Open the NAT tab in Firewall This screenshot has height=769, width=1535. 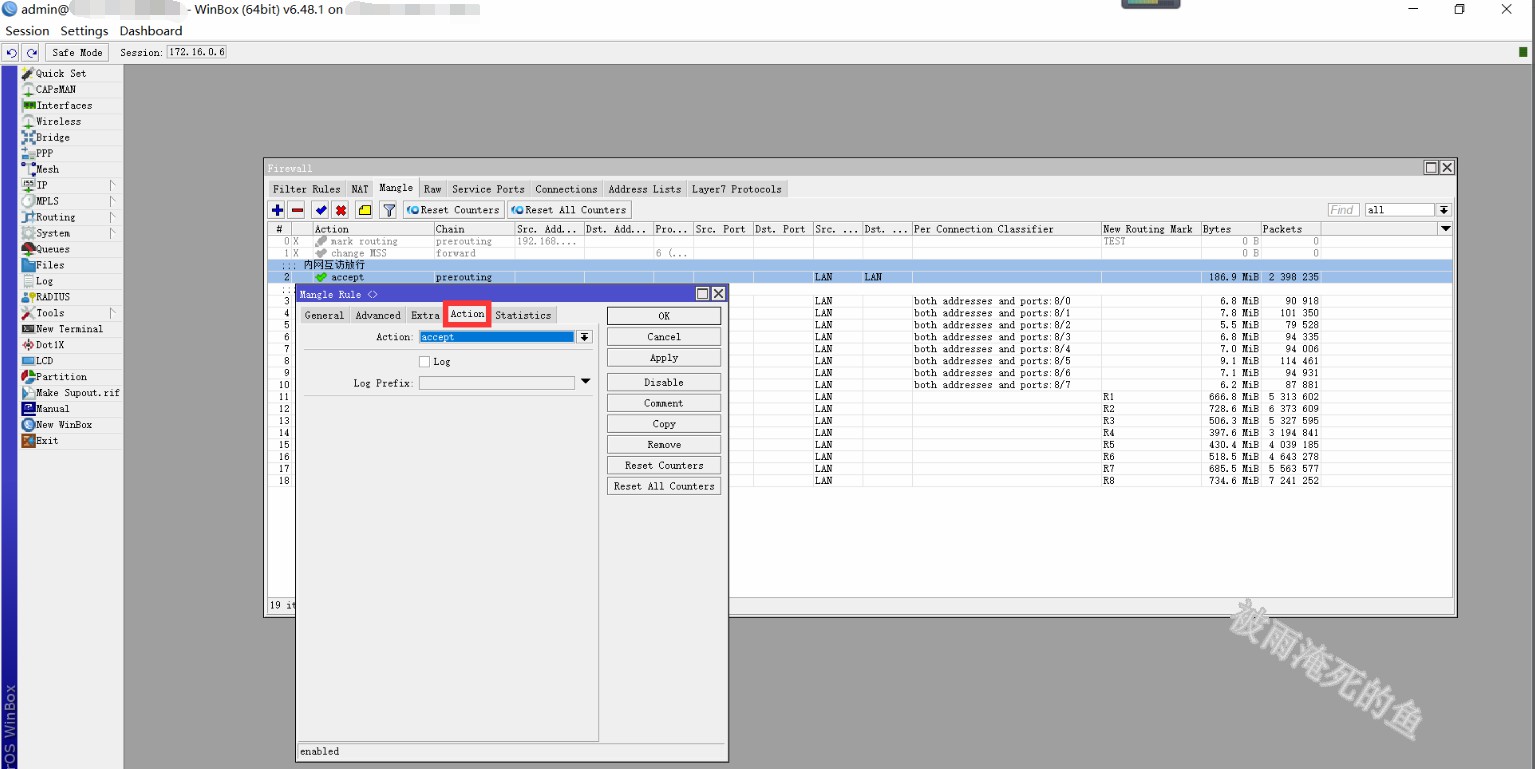(x=360, y=189)
